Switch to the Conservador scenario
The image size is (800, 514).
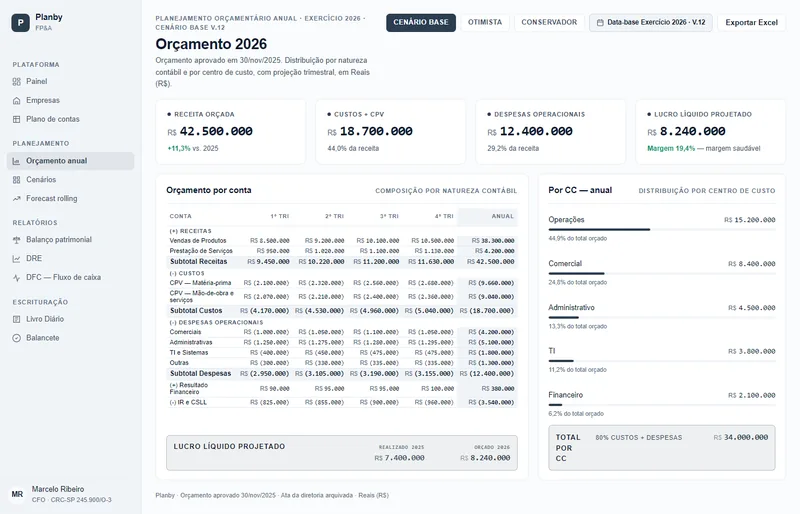click(549, 22)
